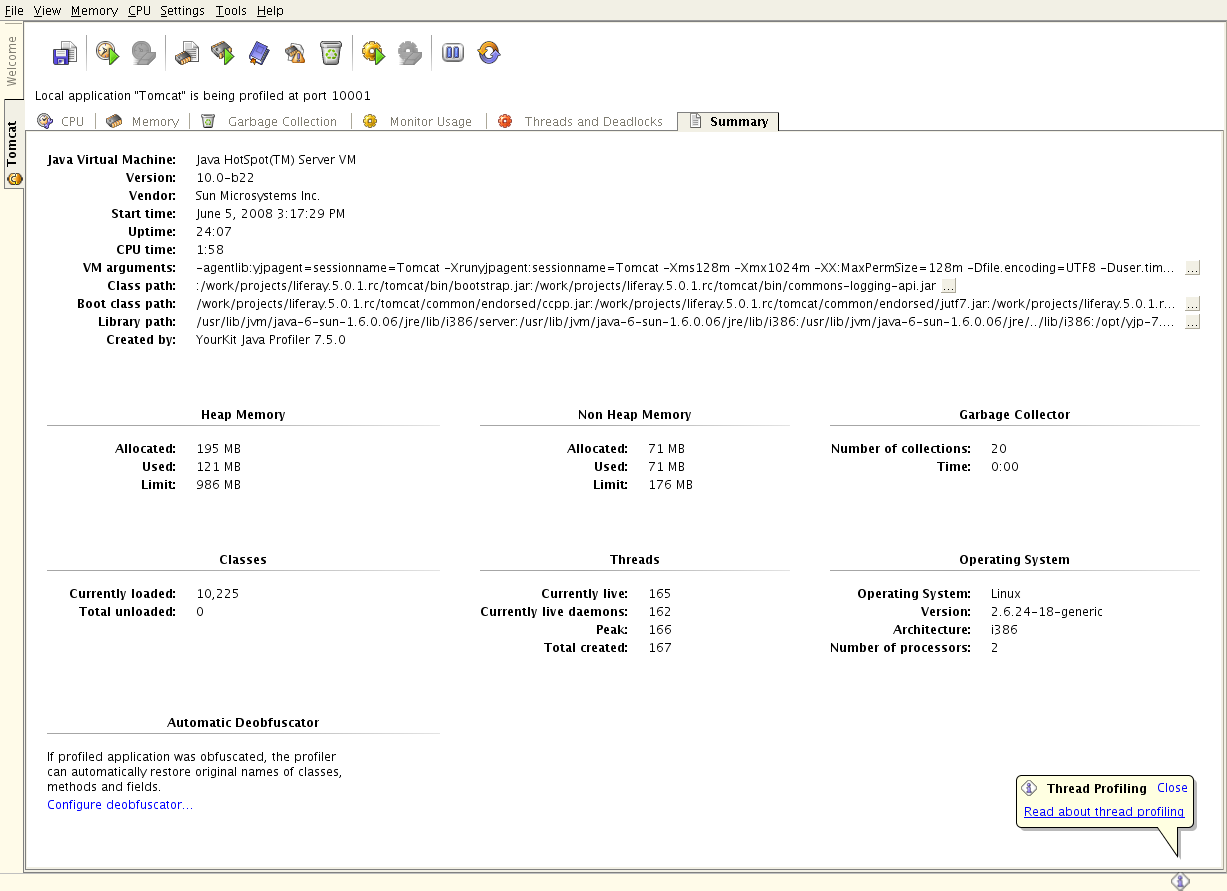Click the total created threads value 167
This screenshot has height=891, width=1227.
tap(660, 648)
